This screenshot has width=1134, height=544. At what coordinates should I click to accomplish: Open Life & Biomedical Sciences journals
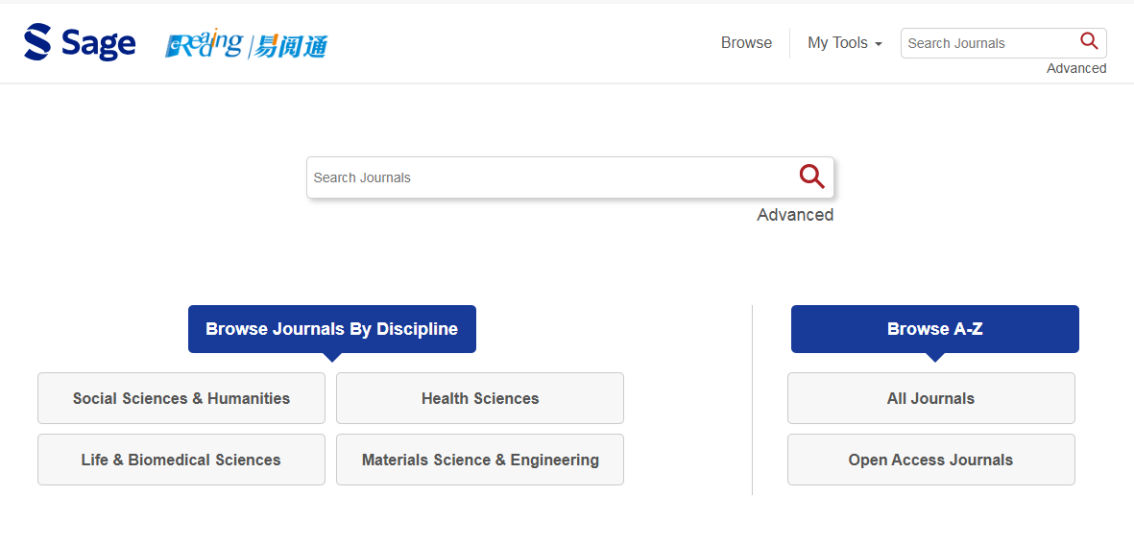coord(181,460)
